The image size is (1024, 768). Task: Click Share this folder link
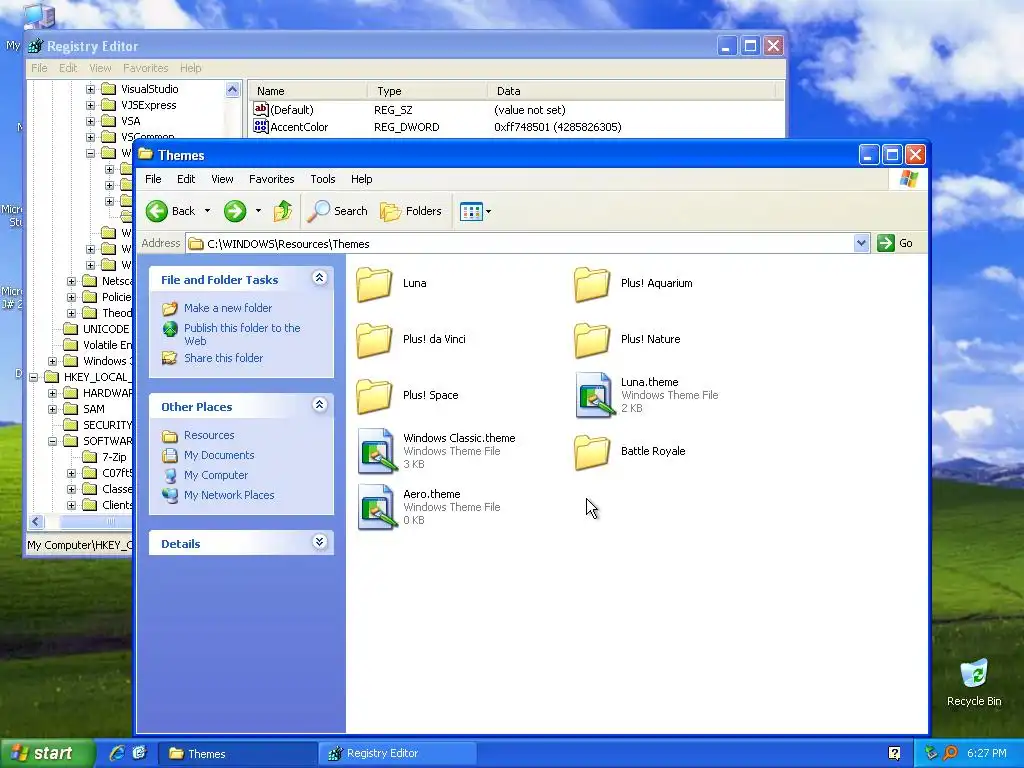click(223, 358)
